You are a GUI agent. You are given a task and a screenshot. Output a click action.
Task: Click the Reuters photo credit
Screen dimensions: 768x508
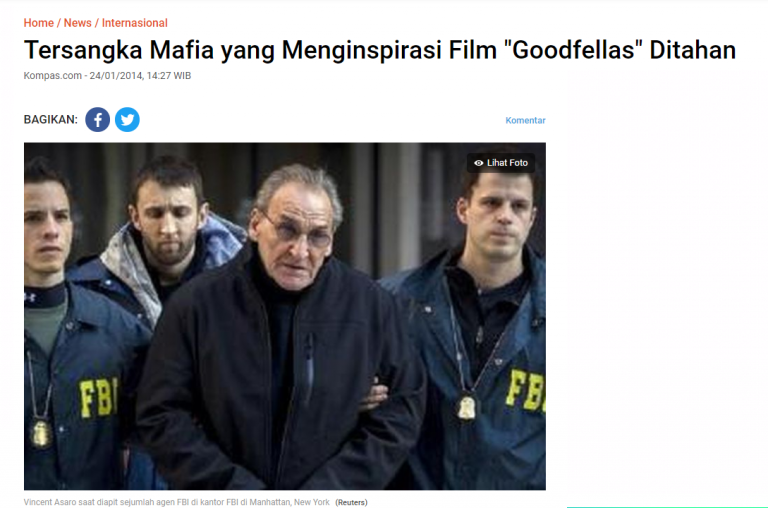coord(351,502)
